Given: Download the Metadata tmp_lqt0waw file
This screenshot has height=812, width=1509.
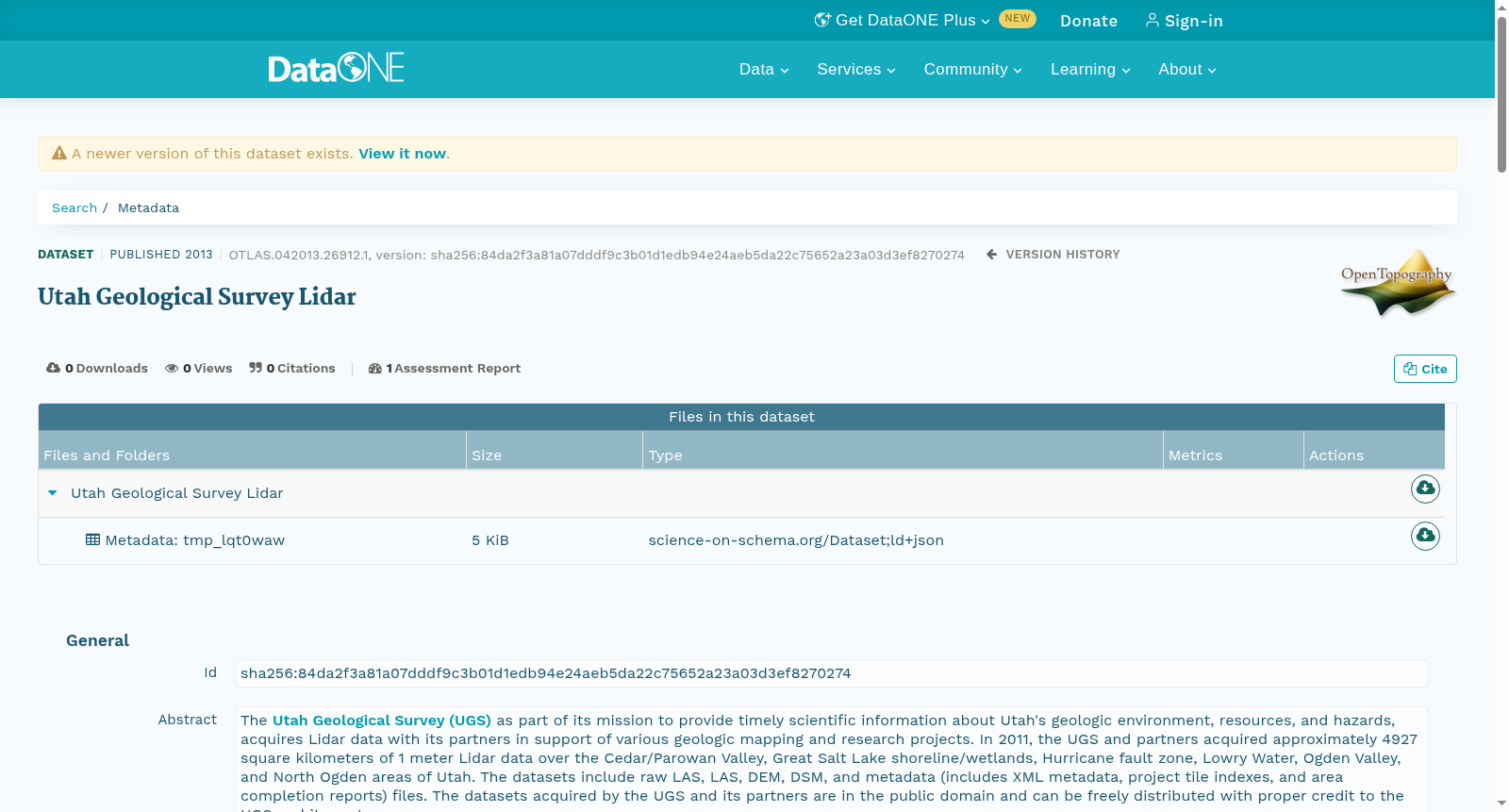Looking at the screenshot, I should tap(1425, 536).
